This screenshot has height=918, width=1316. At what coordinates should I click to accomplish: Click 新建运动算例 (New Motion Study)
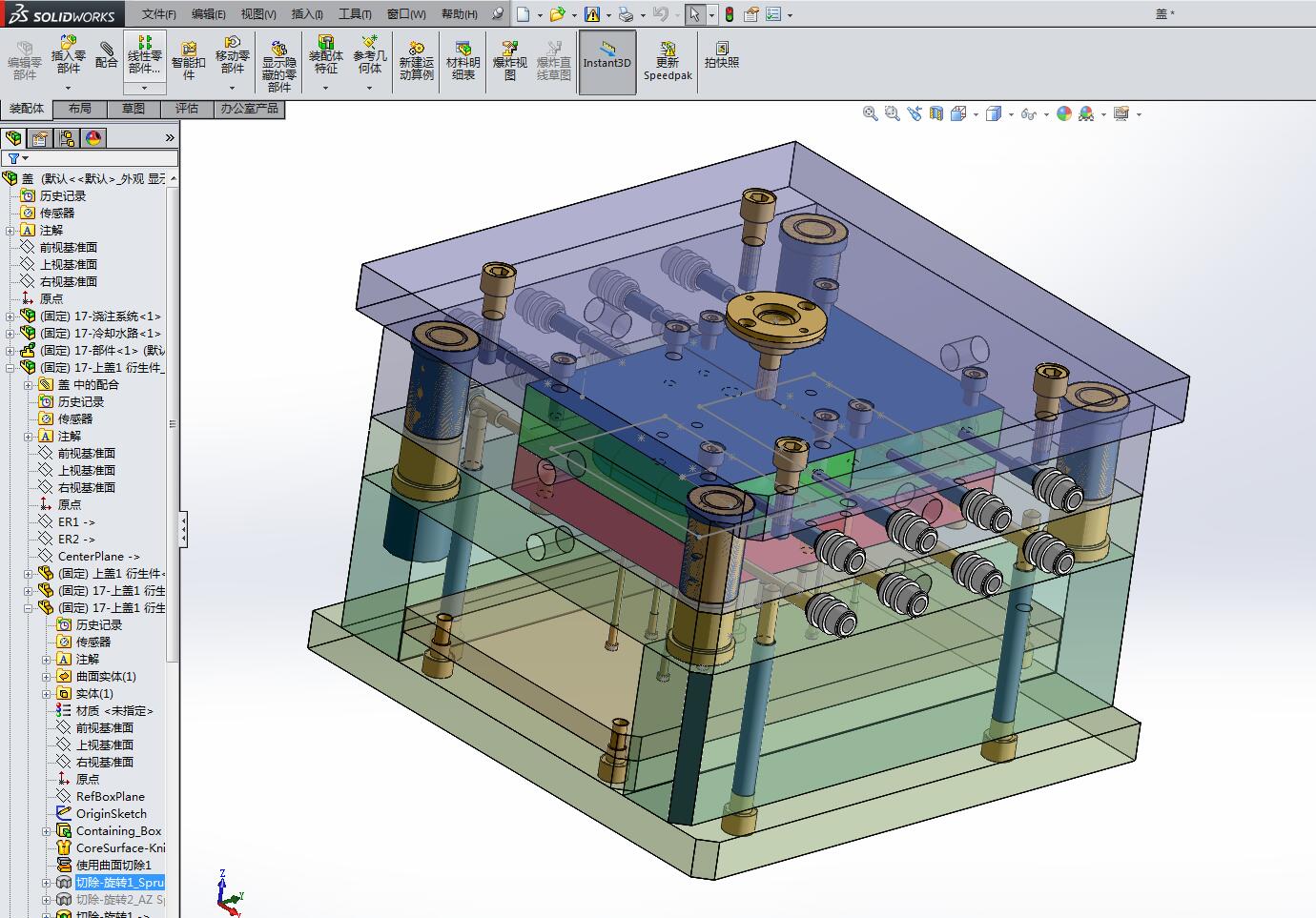pos(417,61)
